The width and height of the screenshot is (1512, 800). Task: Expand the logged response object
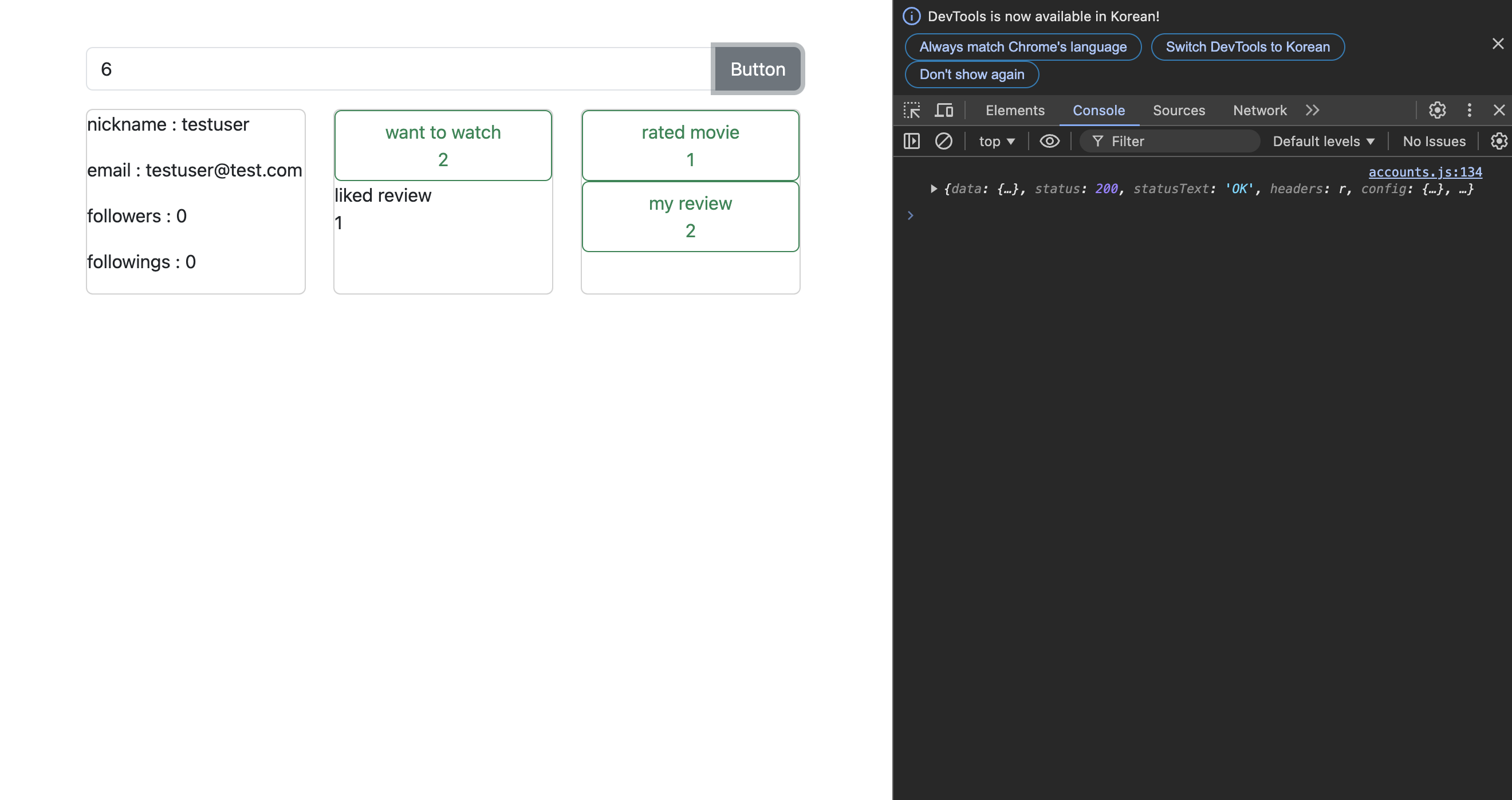pyautogui.click(x=934, y=189)
